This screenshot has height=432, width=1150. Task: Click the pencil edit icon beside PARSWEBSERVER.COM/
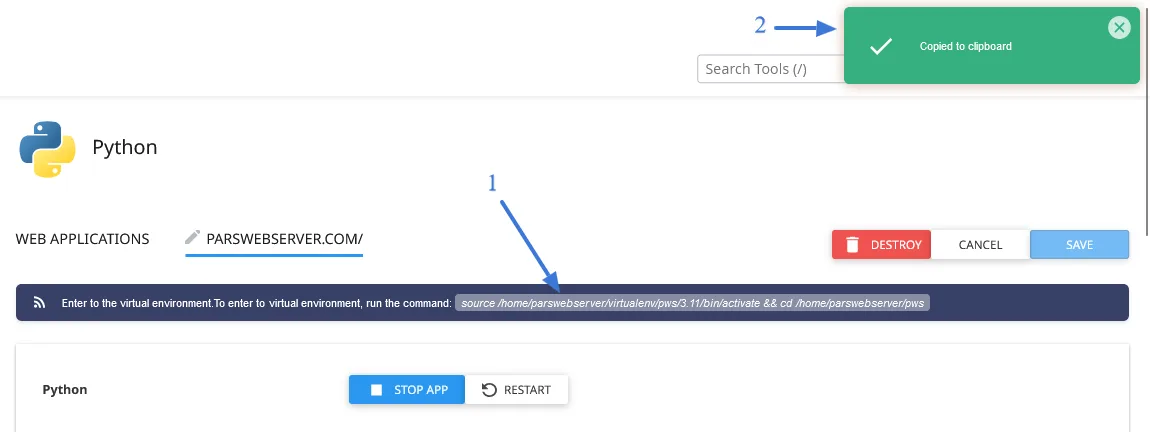[x=192, y=238]
